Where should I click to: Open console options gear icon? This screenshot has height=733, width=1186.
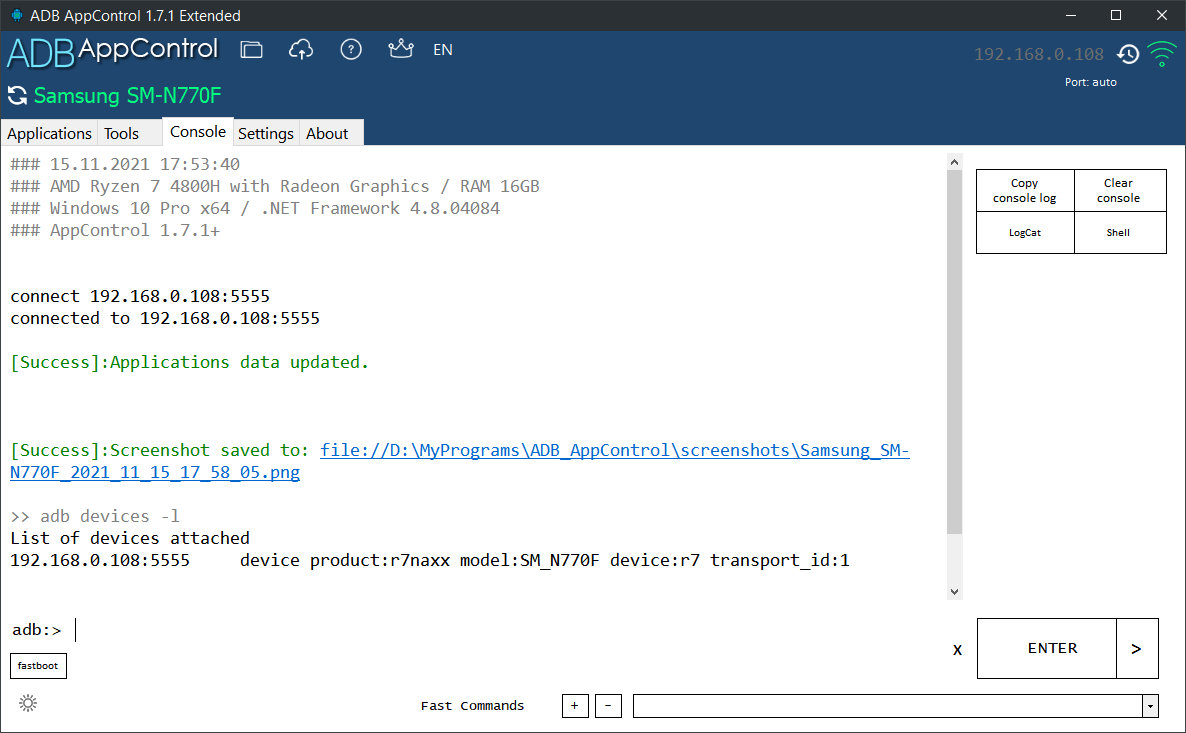point(28,703)
